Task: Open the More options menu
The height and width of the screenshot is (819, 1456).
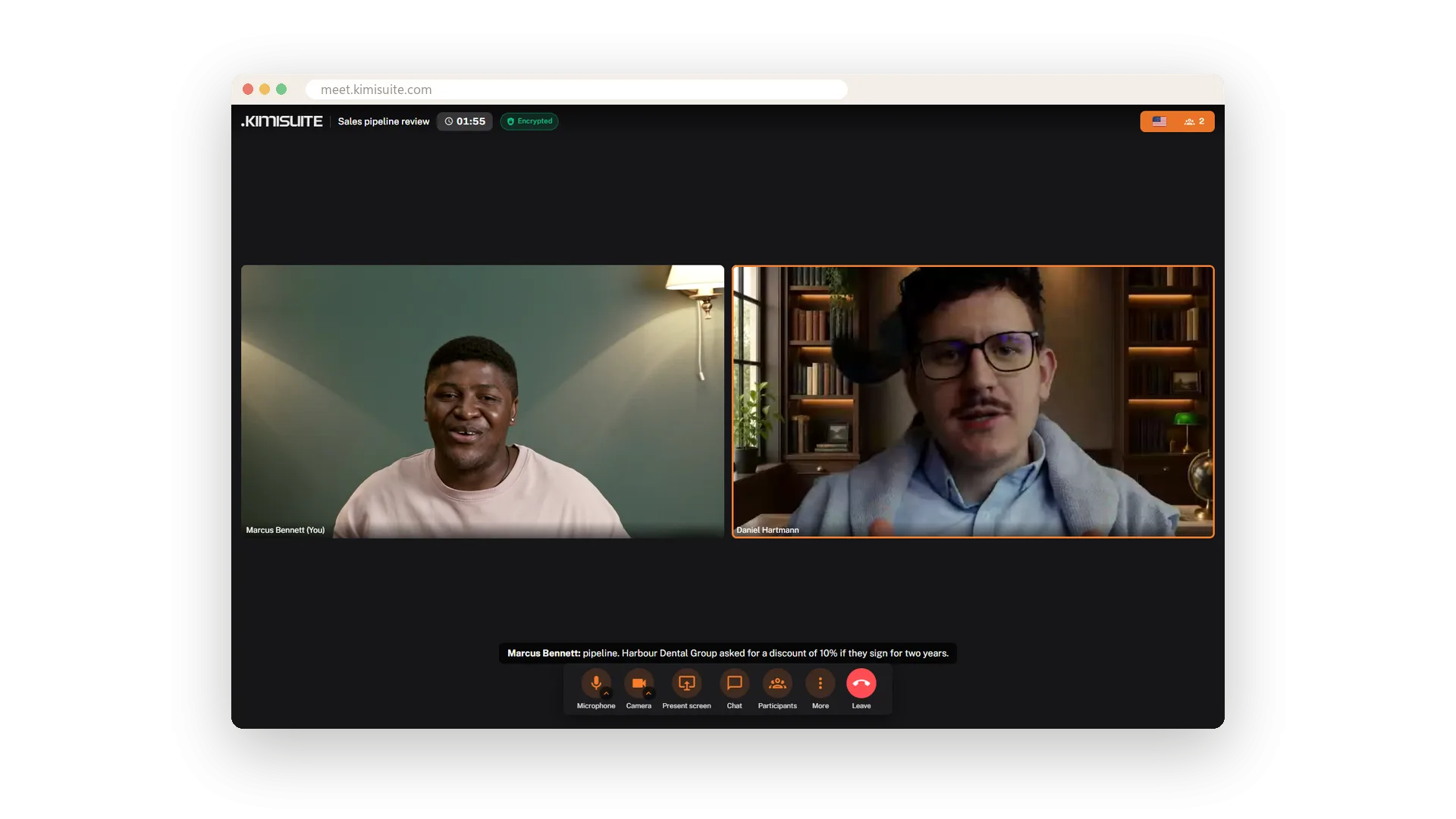Action: click(820, 682)
